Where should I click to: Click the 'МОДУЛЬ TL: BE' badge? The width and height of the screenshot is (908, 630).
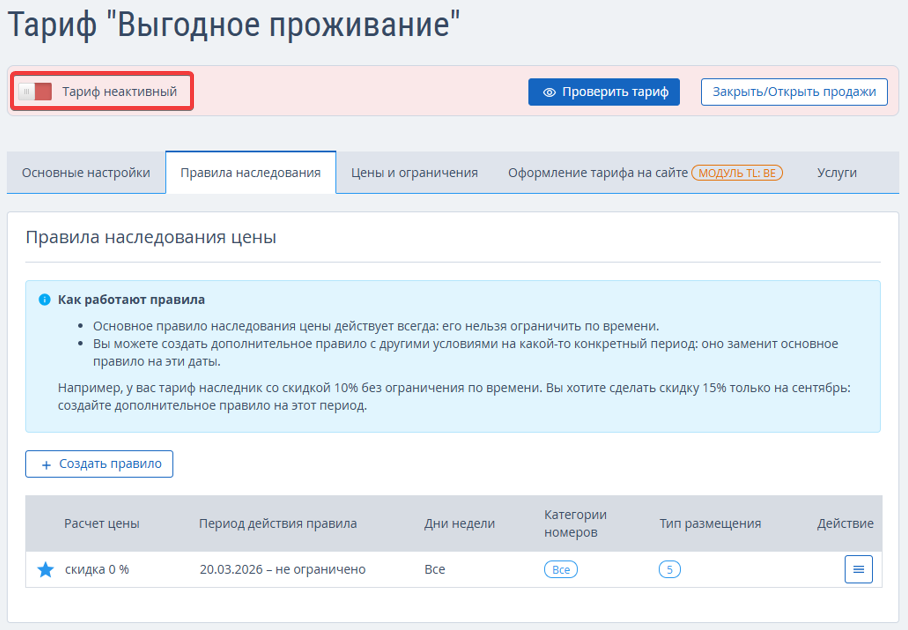point(737,173)
